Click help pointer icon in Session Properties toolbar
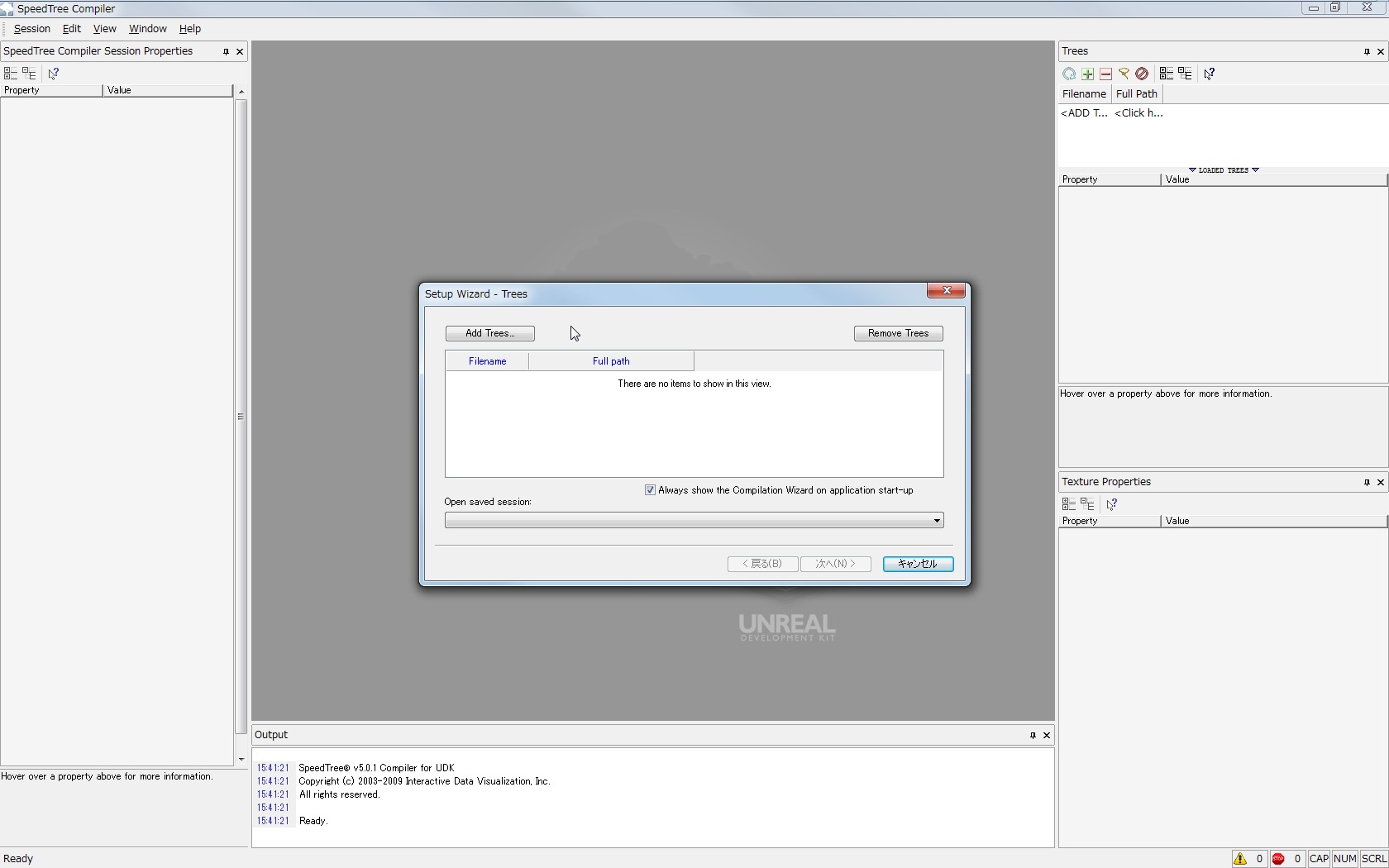 coord(54,74)
